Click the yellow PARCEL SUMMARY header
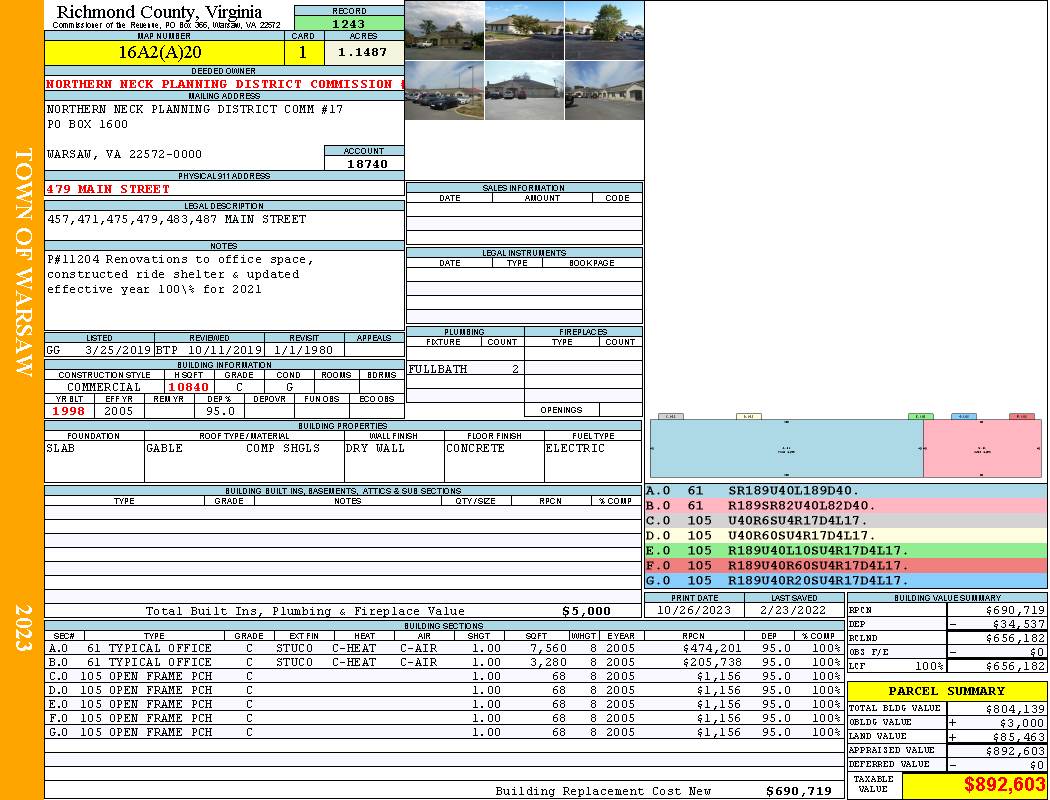1050x800 pixels. tap(946, 691)
